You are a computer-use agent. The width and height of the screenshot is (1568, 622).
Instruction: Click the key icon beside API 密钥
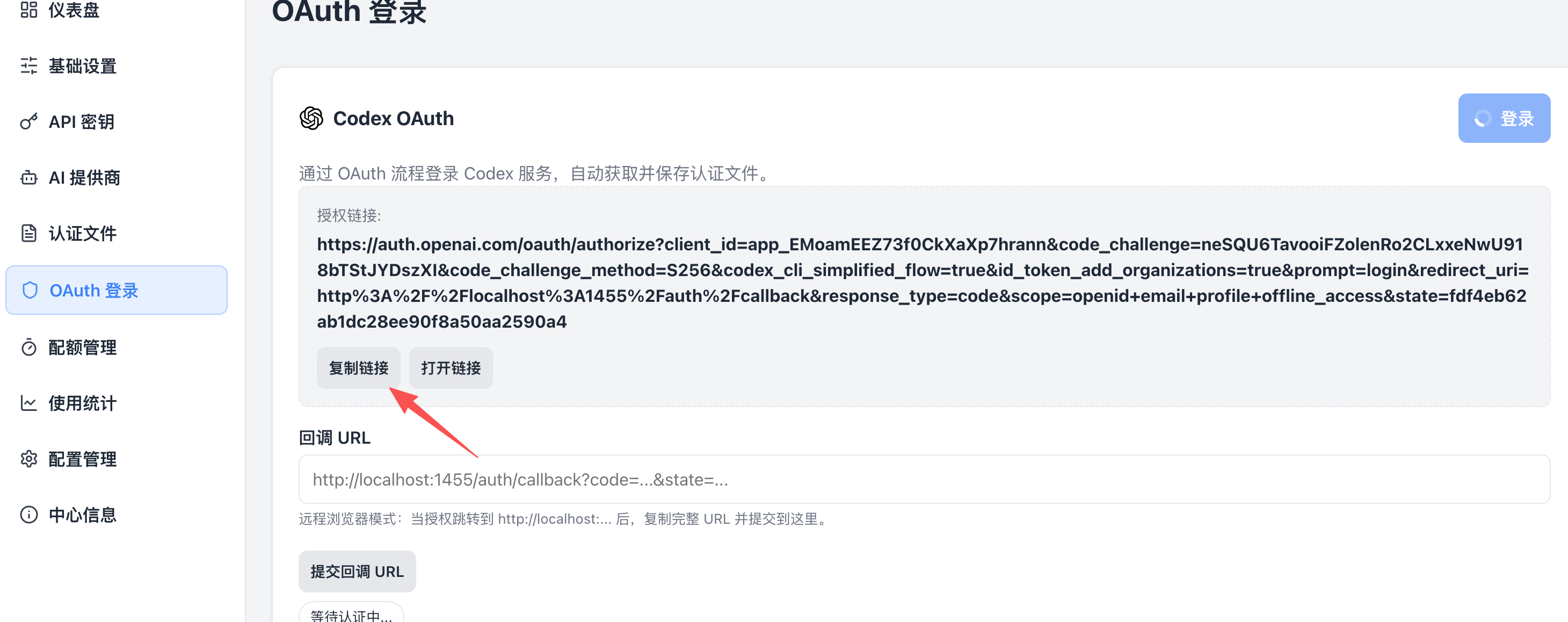tap(28, 122)
